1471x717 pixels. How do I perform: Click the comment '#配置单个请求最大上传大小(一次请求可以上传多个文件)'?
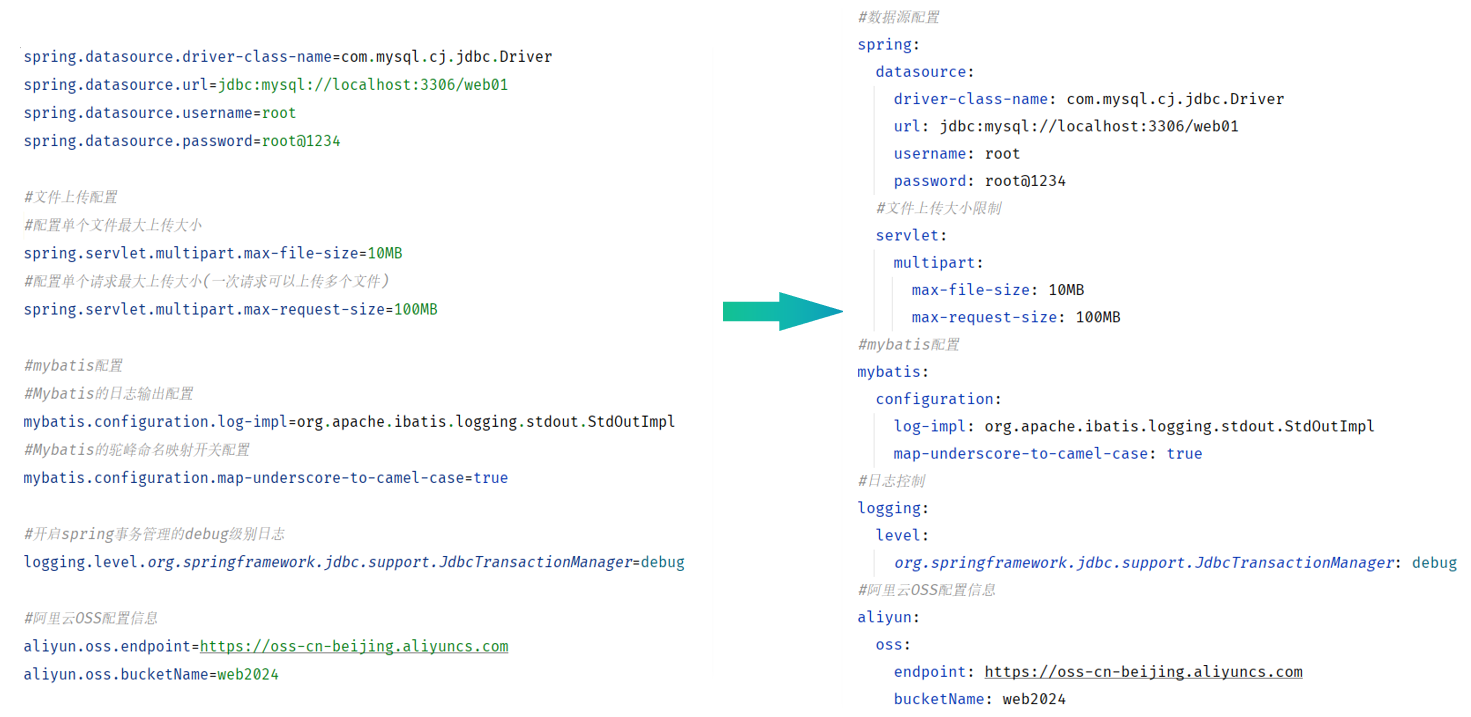coord(207,281)
